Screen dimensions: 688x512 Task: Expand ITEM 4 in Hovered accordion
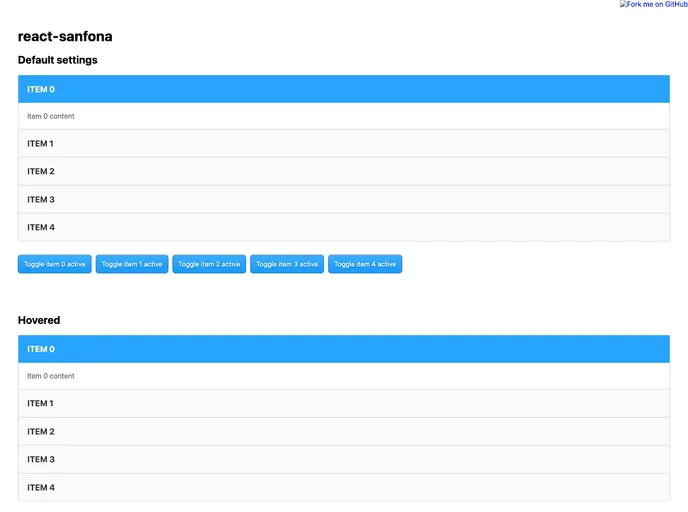[x=344, y=487]
